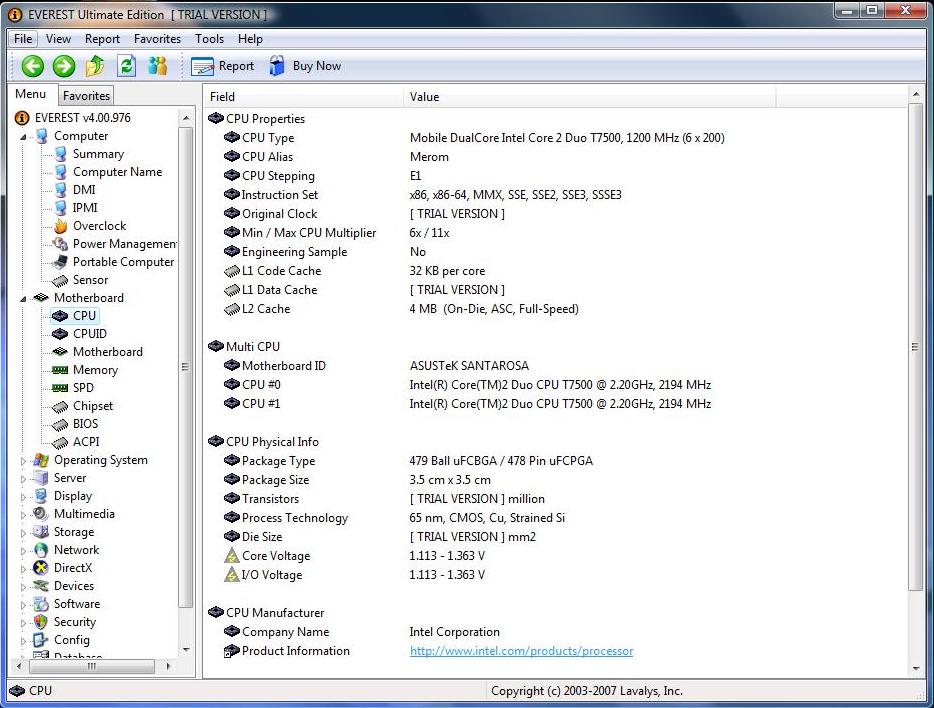
Task: Click the main list scroll down arrow
Action: tap(916, 669)
